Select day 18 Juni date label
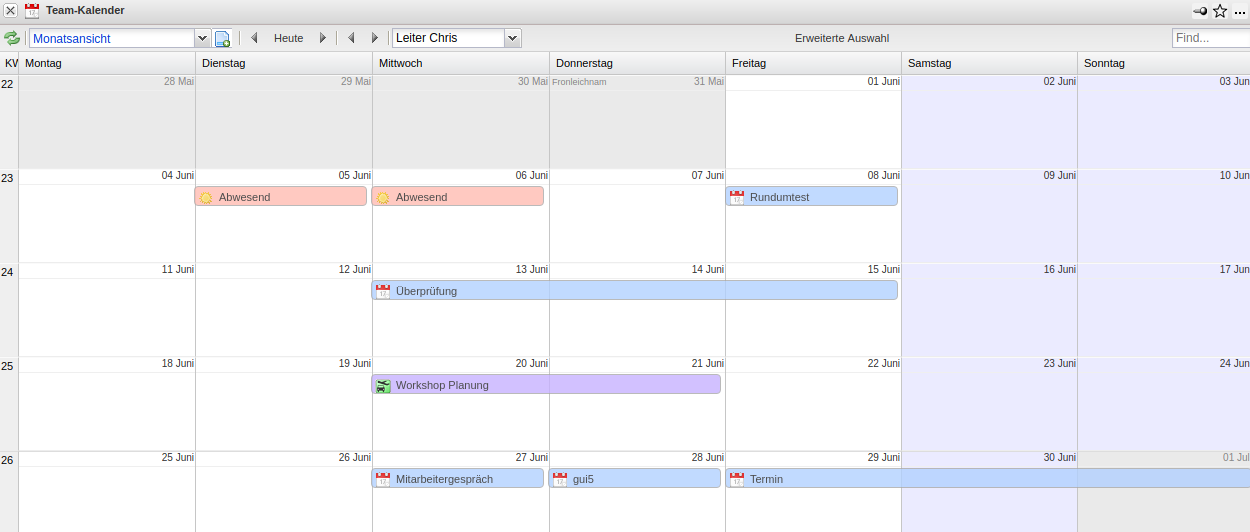Image resolution: width=1250 pixels, height=532 pixels. [177, 363]
